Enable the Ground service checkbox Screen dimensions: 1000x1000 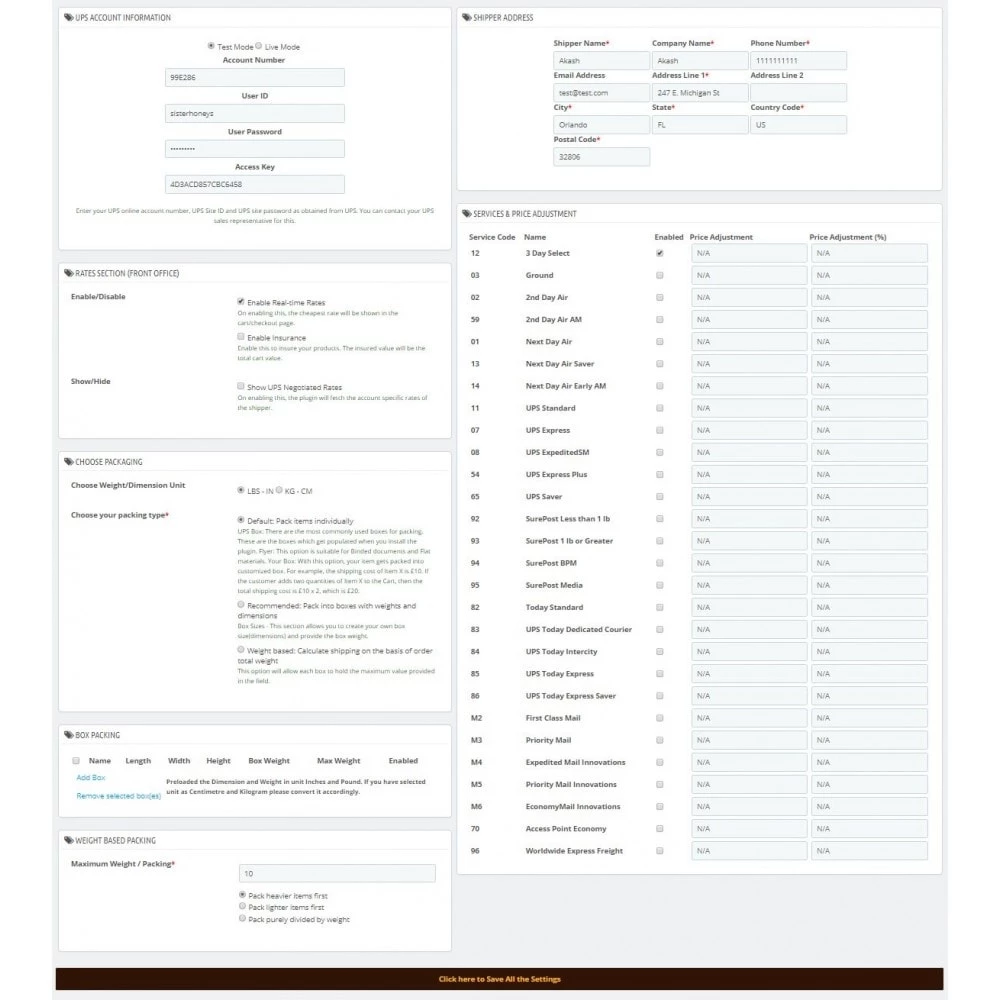tap(659, 276)
